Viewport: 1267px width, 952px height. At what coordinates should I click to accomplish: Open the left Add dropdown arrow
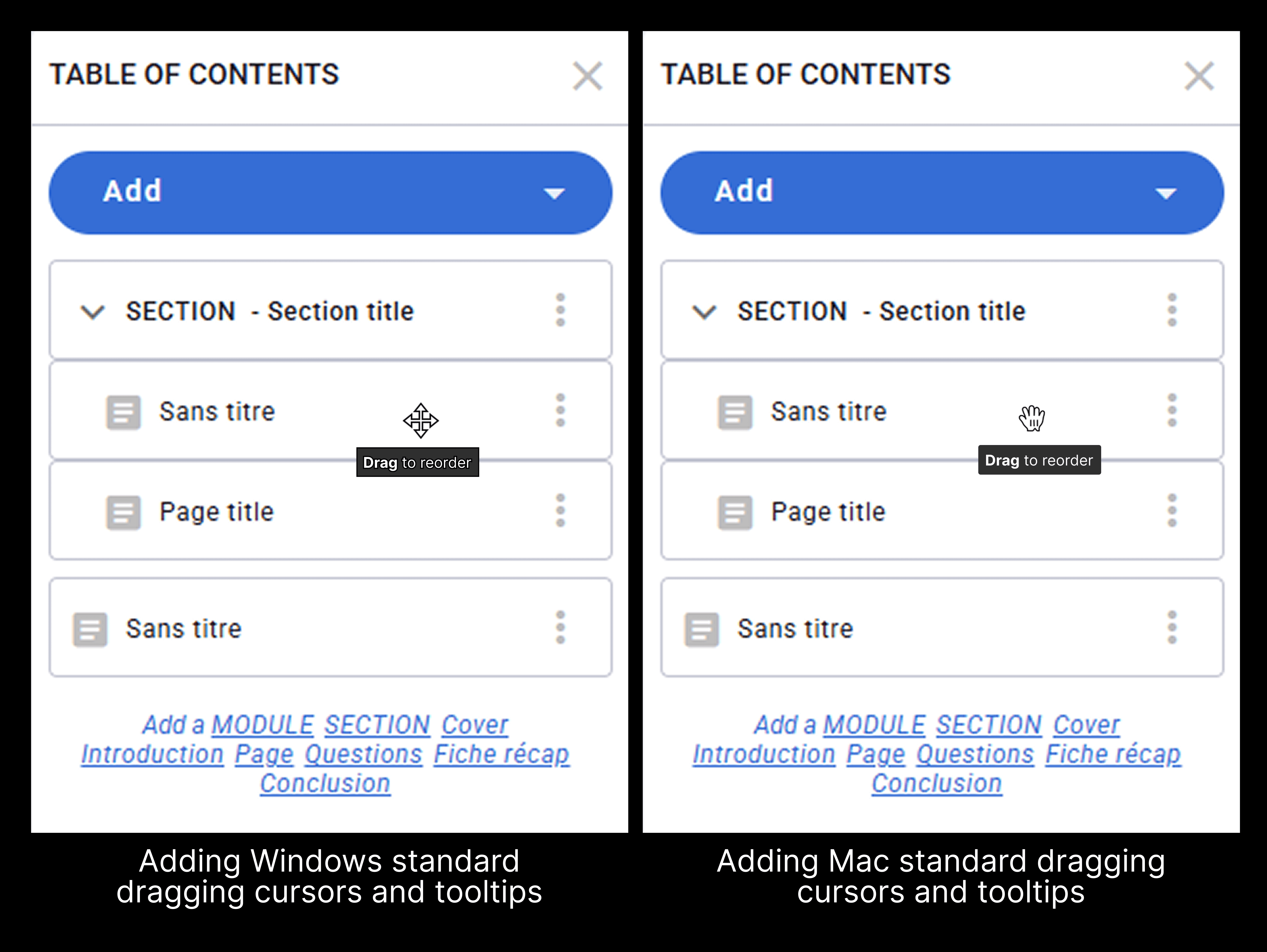pos(554,194)
